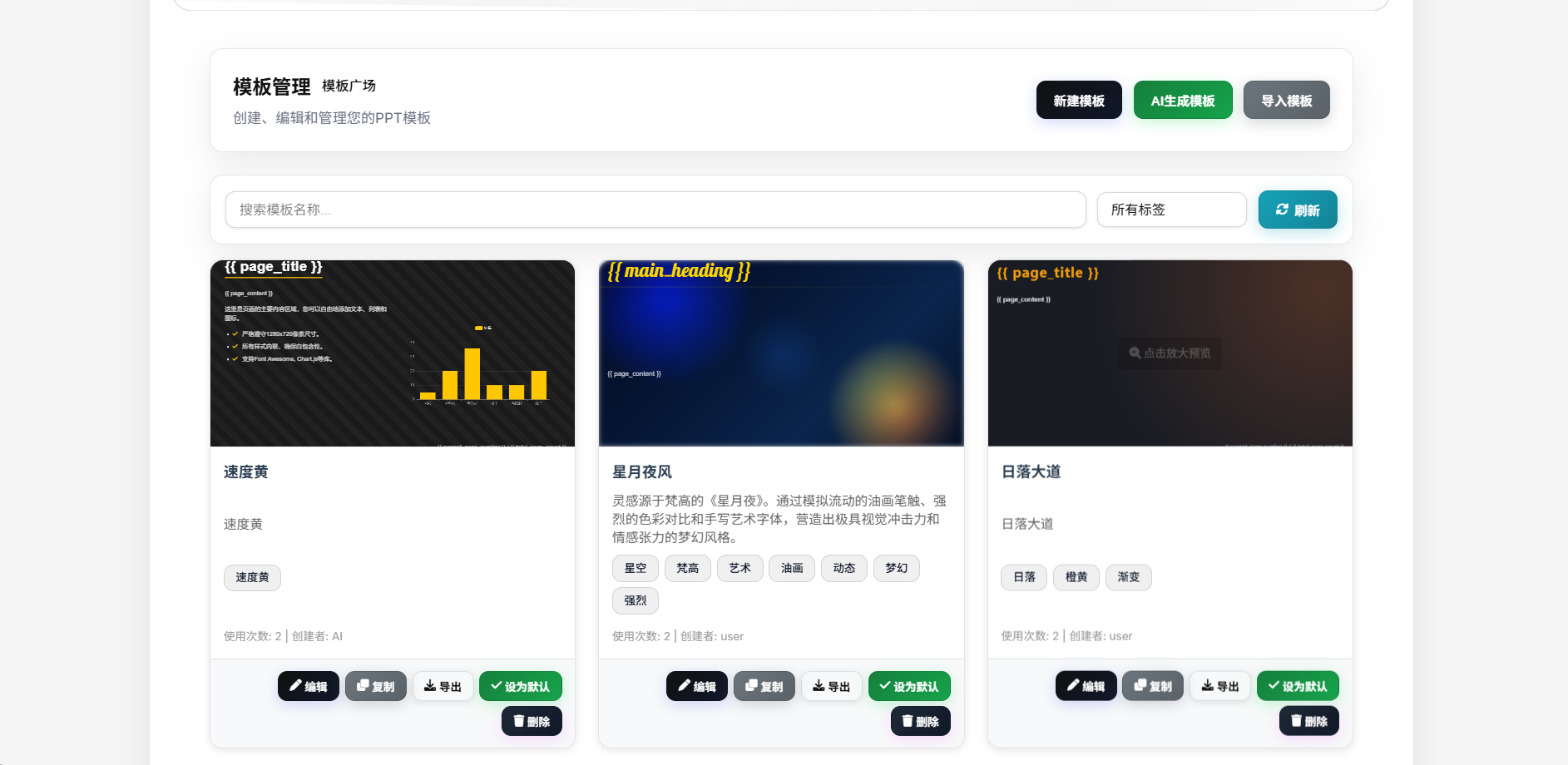Open the 星月夜风 template preview thumbnail
Image resolution: width=1568 pixels, height=765 pixels.
[780, 353]
